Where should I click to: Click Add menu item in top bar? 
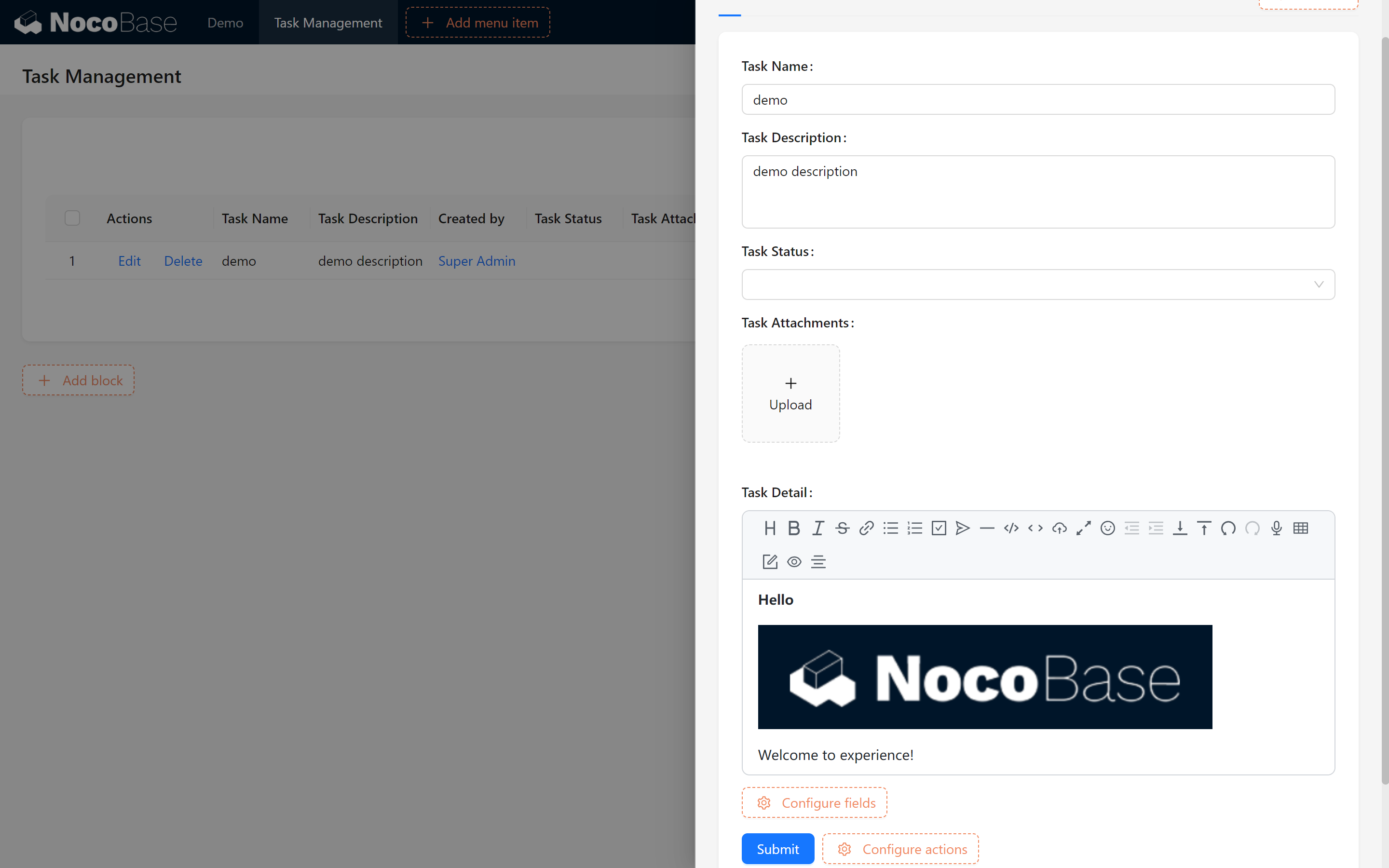477,22
